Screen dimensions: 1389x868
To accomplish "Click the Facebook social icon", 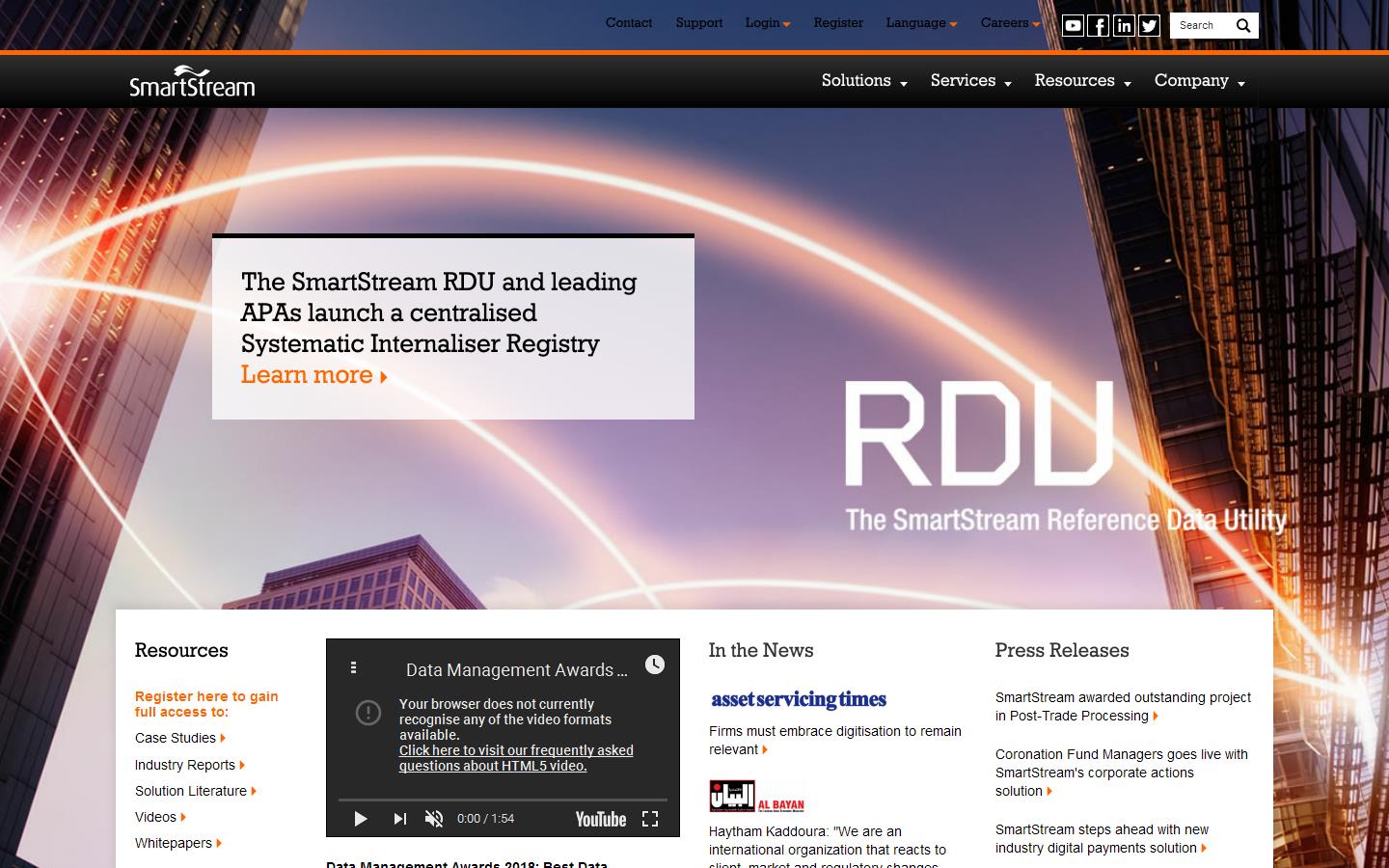I will click(1098, 25).
